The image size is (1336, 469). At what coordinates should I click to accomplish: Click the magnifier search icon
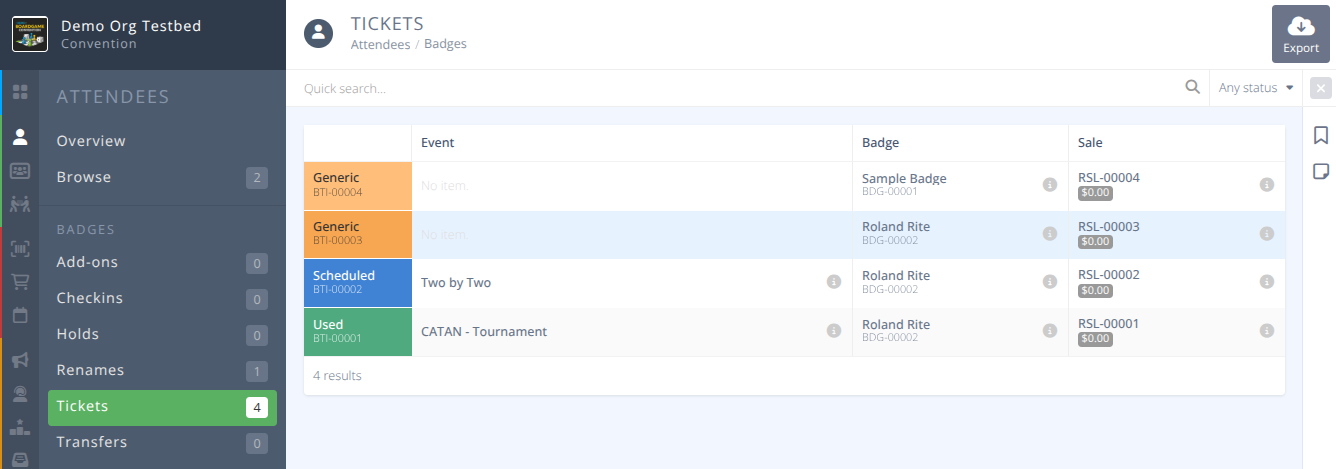(1192, 88)
